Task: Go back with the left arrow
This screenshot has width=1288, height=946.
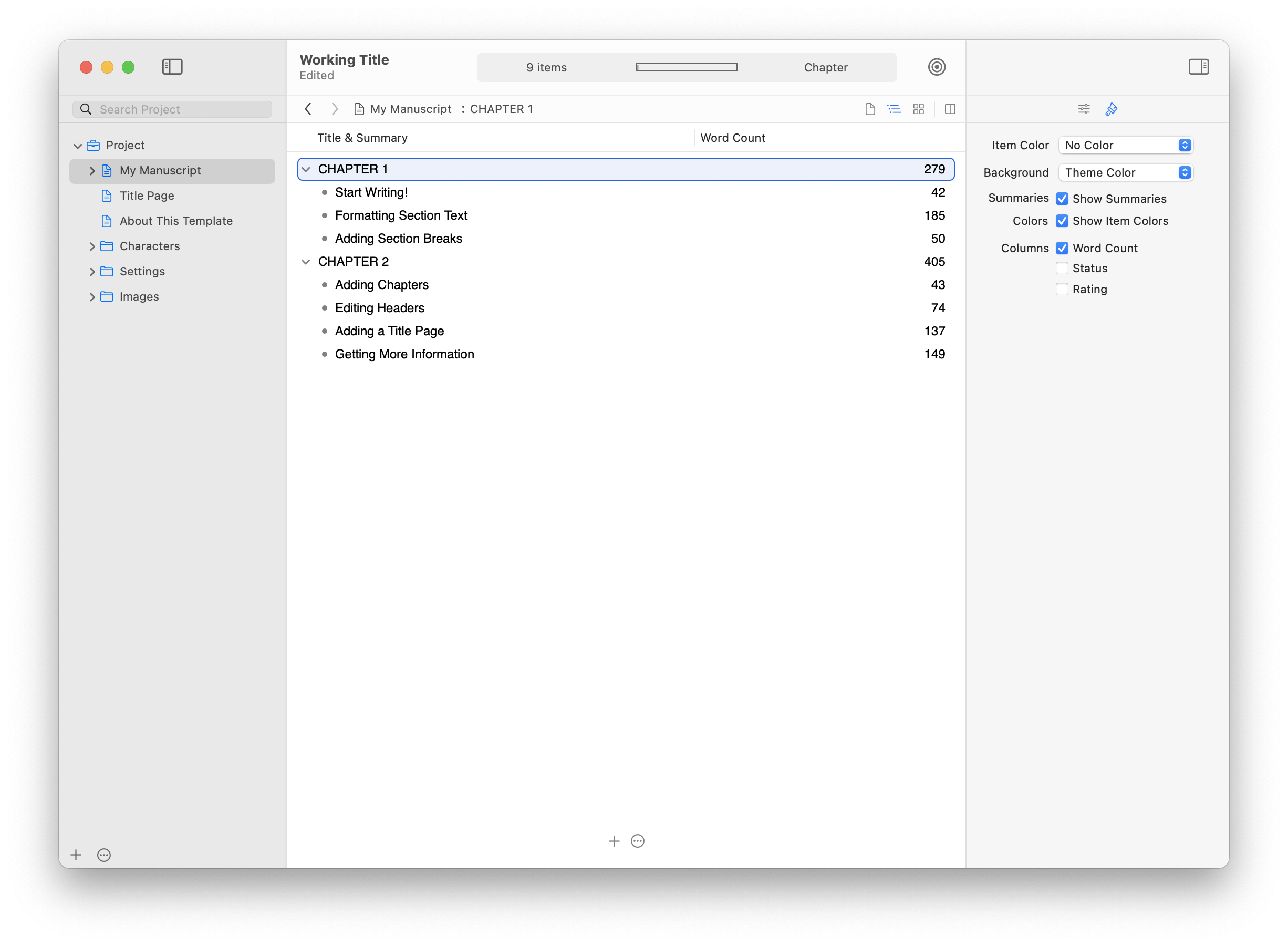Action: pyautogui.click(x=308, y=109)
